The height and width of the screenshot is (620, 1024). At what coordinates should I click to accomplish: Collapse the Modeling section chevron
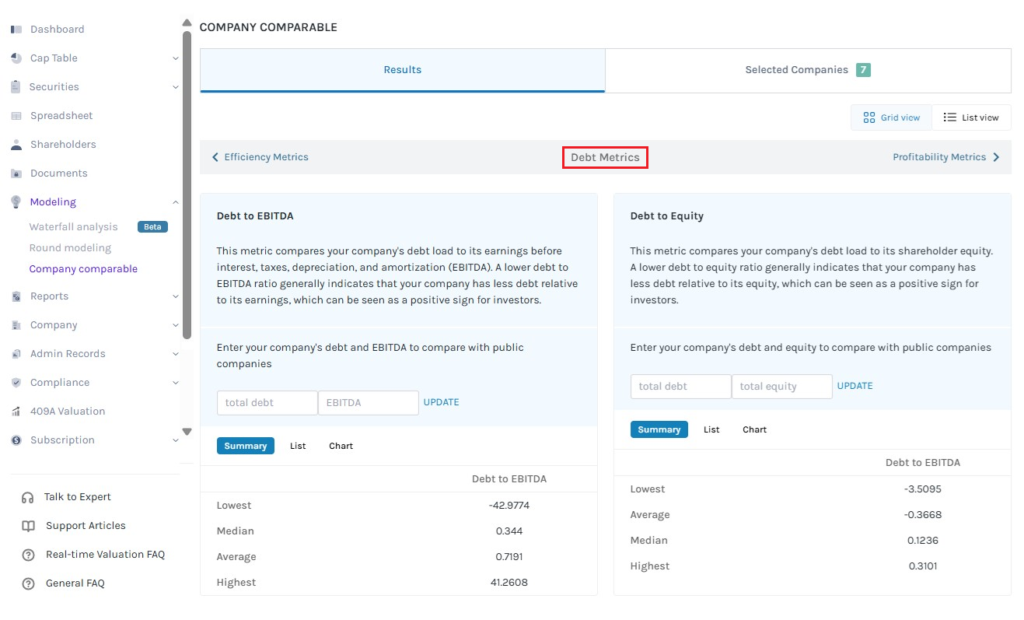175,202
